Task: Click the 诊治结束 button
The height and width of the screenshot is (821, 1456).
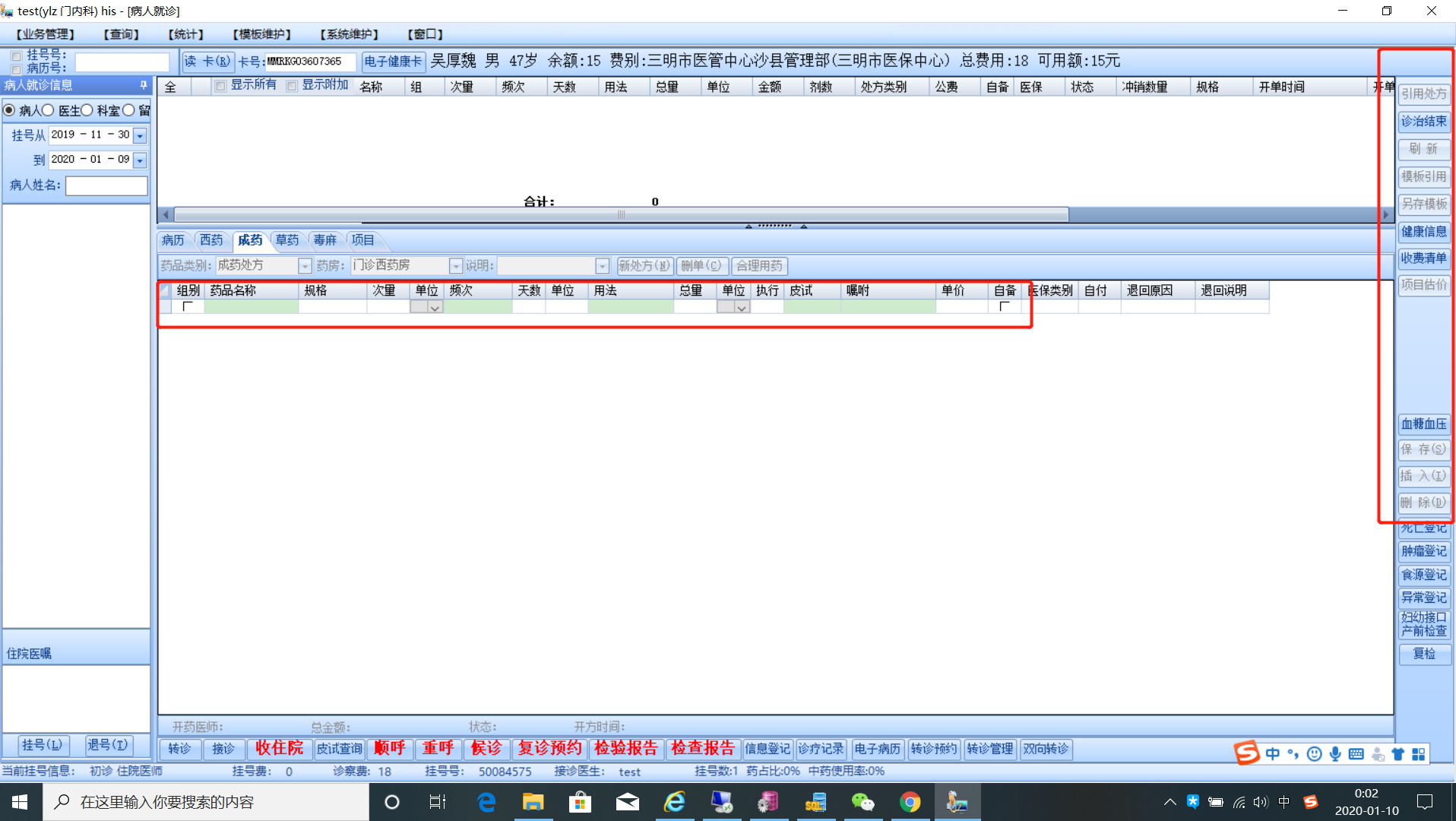Action: coord(1424,122)
